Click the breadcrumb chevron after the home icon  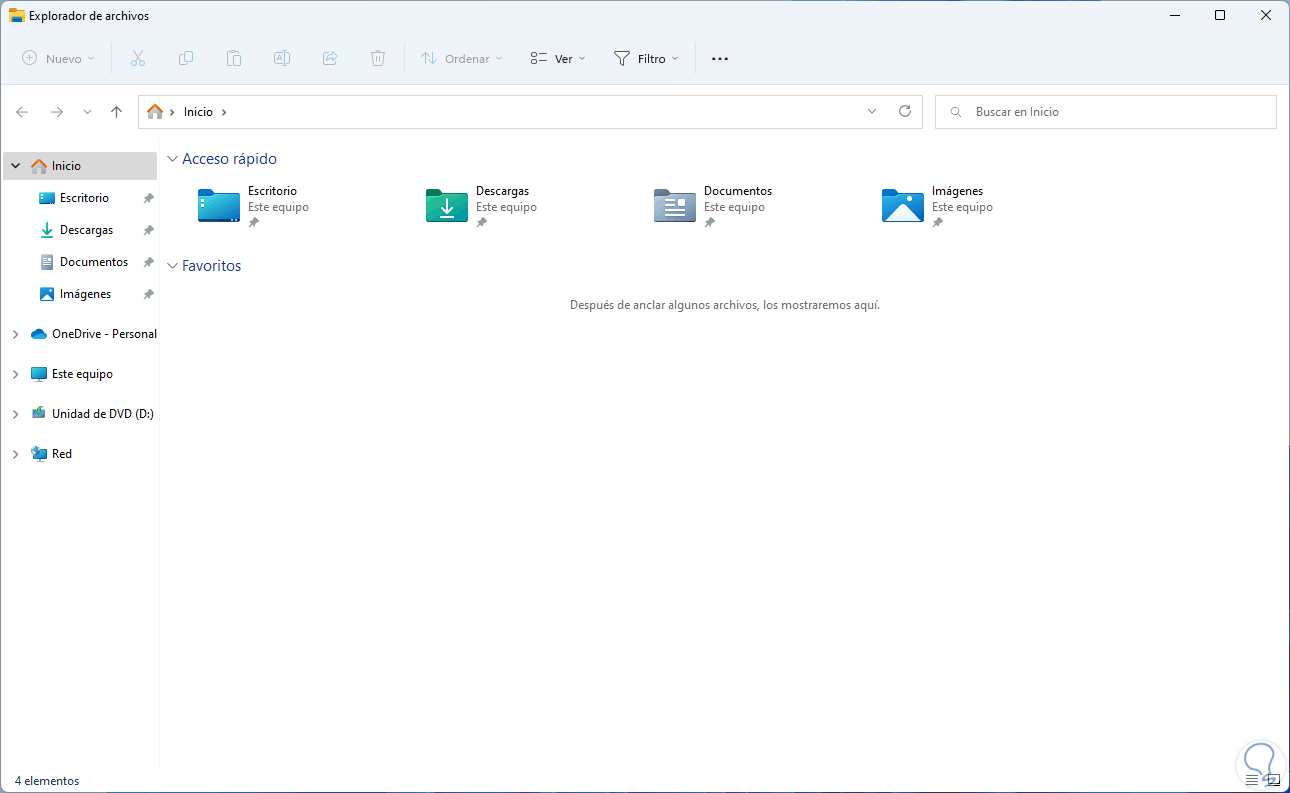pos(172,112)
